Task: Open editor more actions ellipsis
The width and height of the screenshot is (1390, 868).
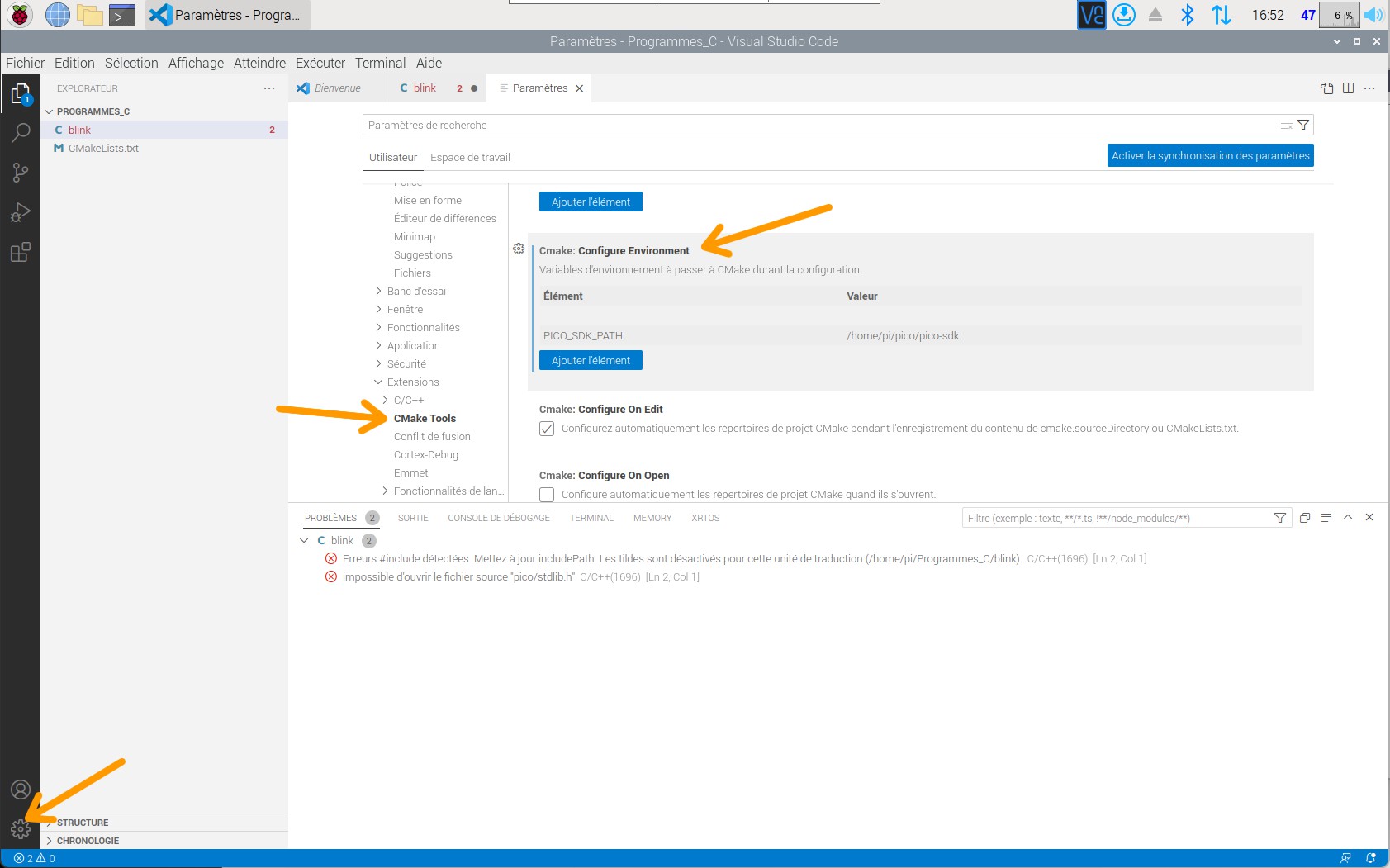Action: click(1369, 88)
